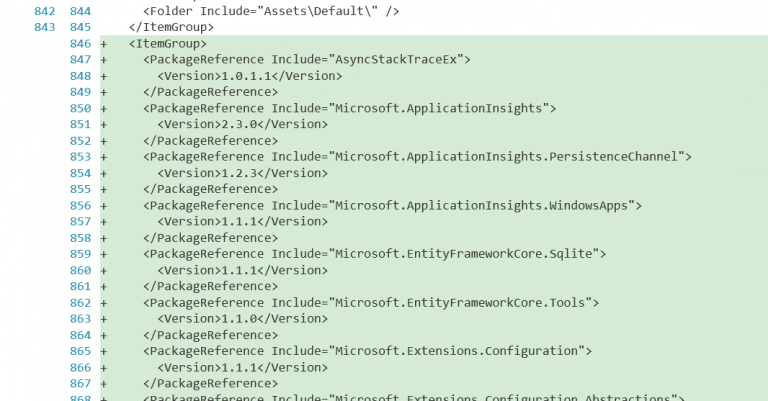Click the Version 2.3.0 line
768x401 pixels.
coord(242,124)
